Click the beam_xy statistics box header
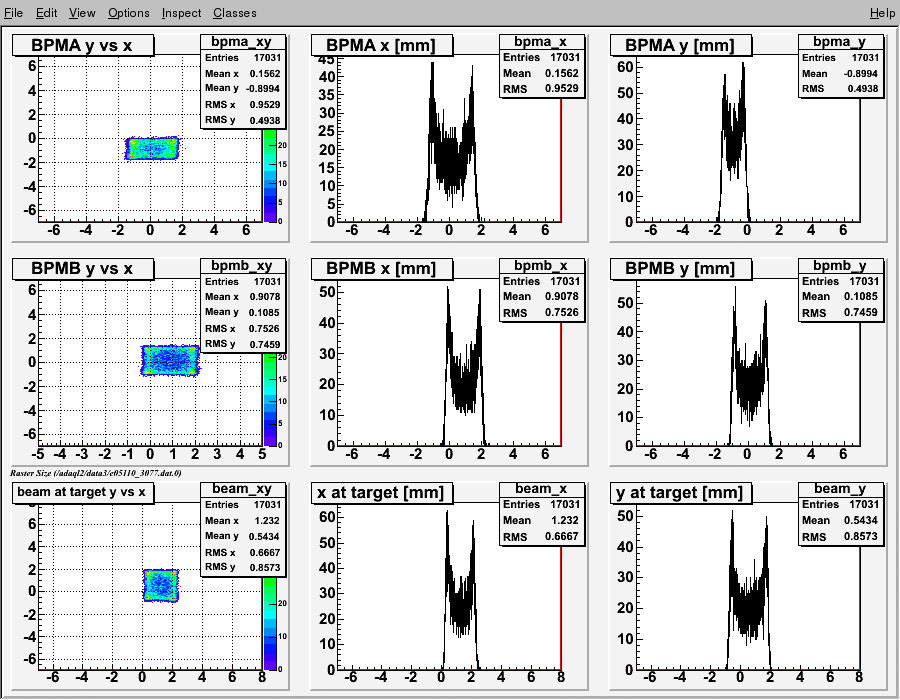Image resolution: width=900 pixels, height=700 pixels. [x=242, y=489]
